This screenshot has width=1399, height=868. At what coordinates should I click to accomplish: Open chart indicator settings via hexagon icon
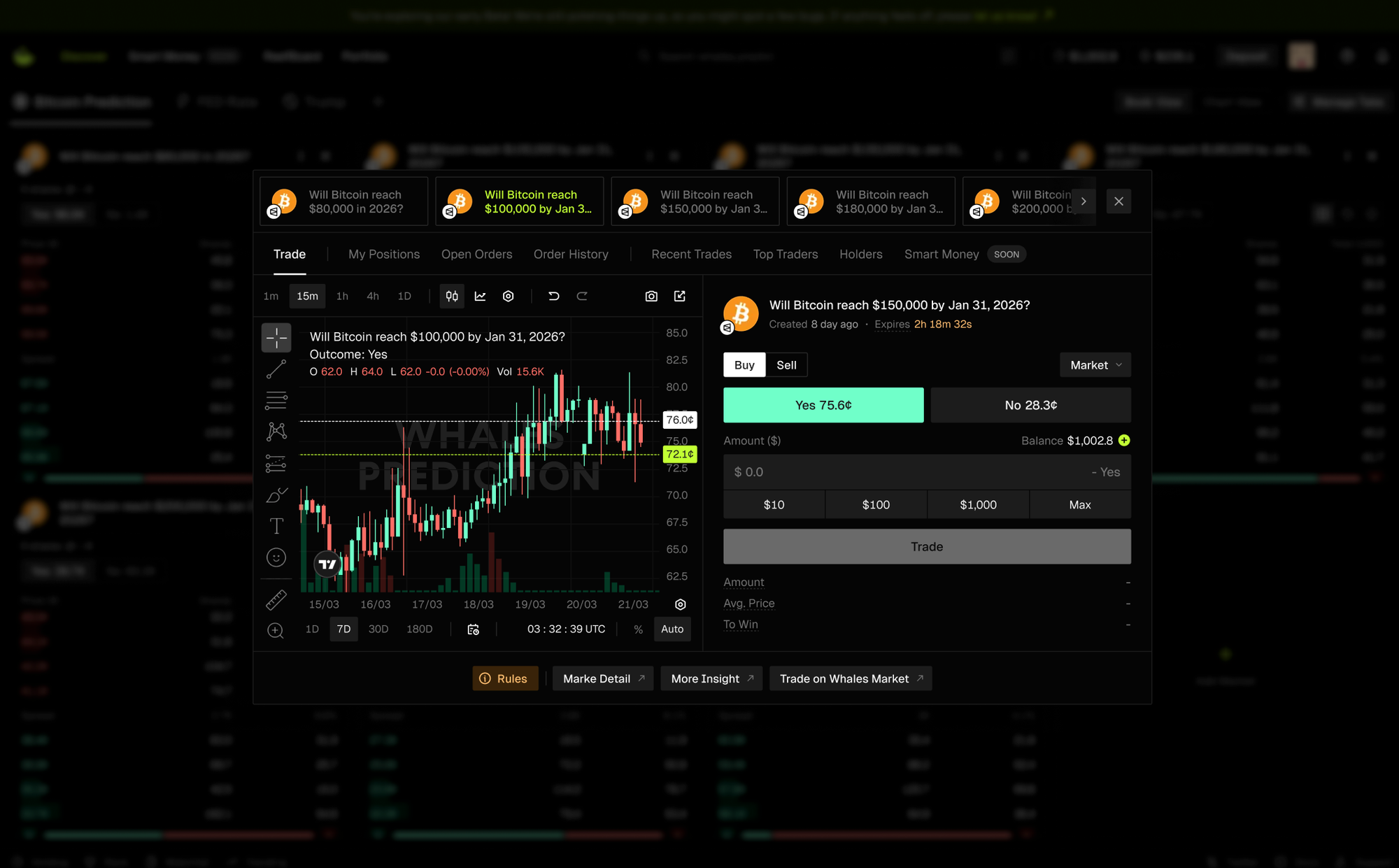[x=508, y=296]
